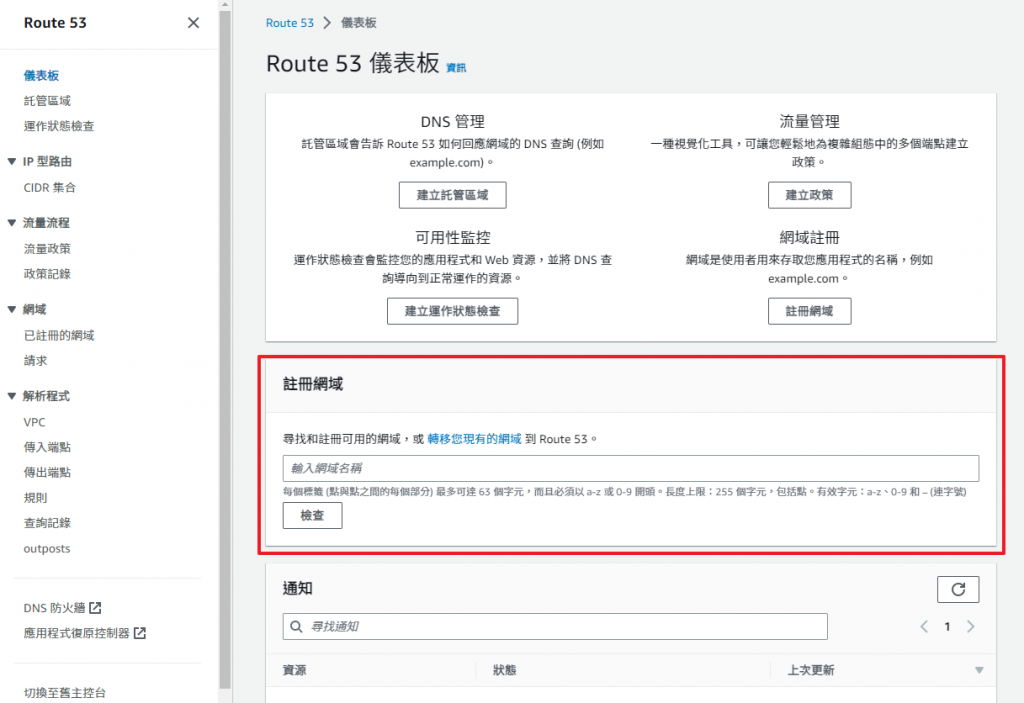Open 運作狀態檢查 in the sidebar

tap(59, 126)
